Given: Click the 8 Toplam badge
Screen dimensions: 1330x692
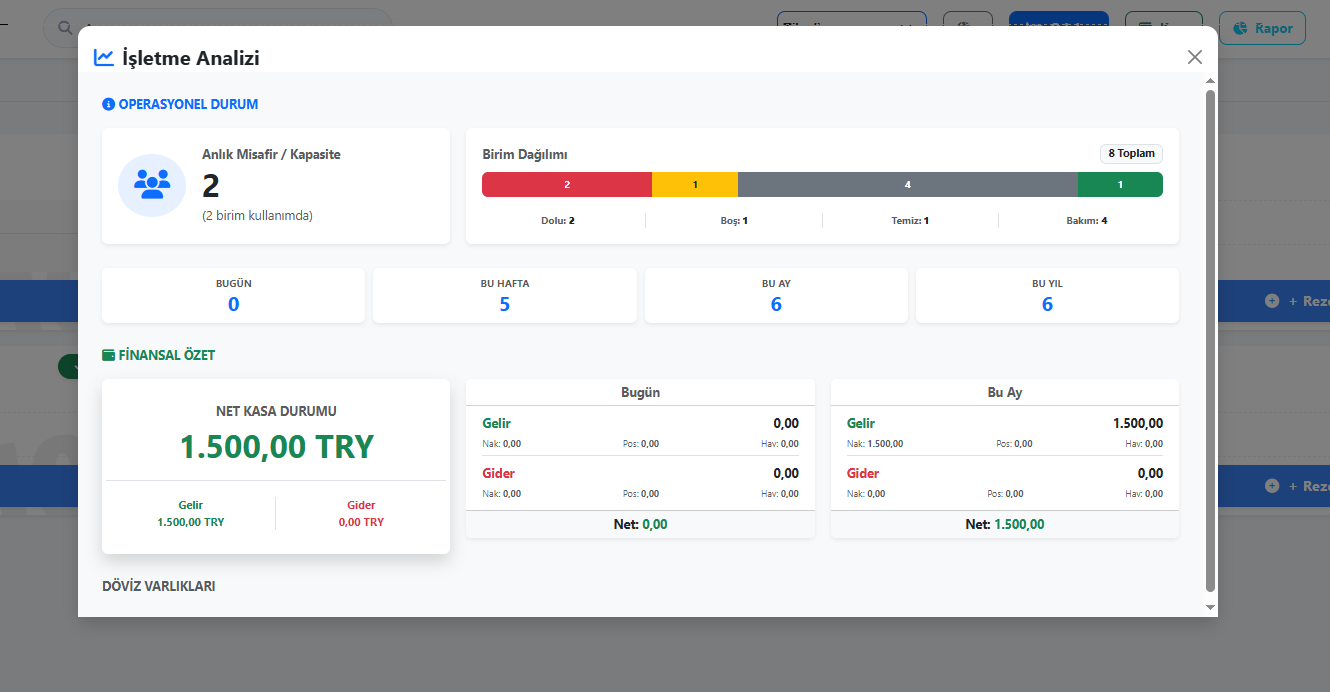Looking at the screenshot, I should pos(1131,154).
